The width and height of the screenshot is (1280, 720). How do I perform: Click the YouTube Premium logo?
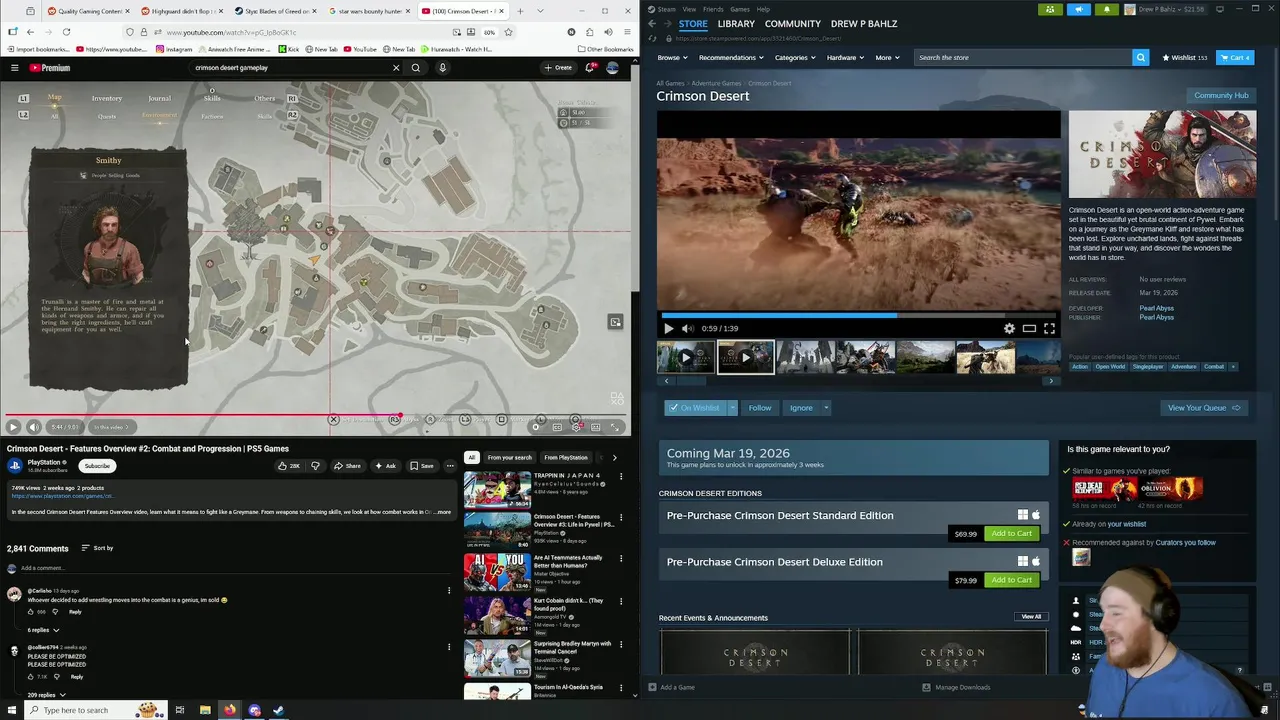[x=50, y=68]
